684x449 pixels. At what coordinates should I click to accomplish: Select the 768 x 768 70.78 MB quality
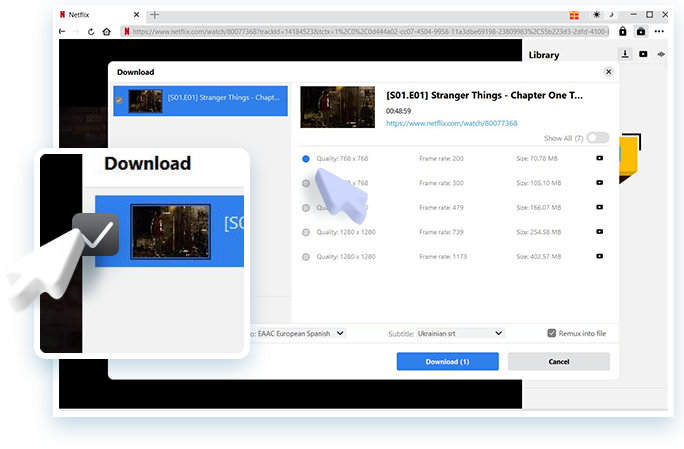pyautogui.click(x=306, y=159)
